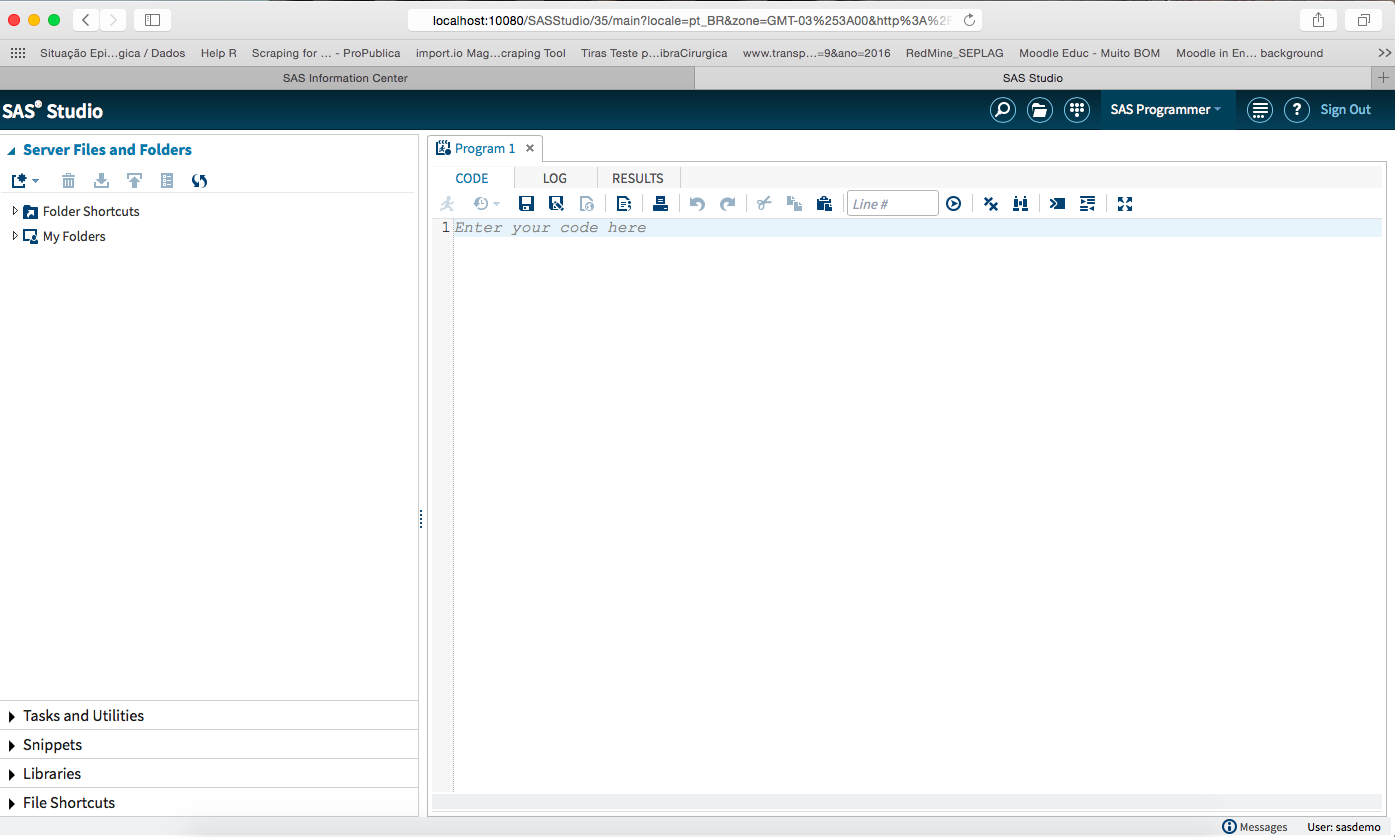
Task: Open the More application options menu icon
Action: pyautogui.click(x=1260, y=110)
